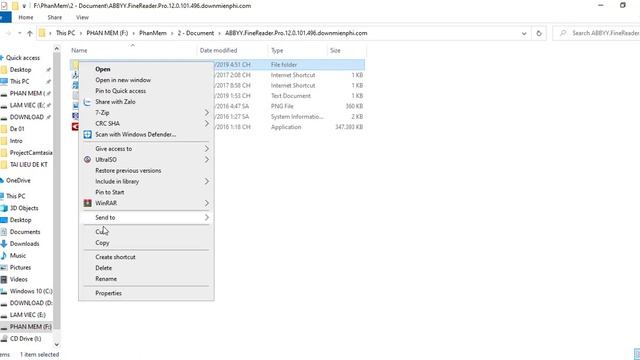Open Downloads in navigation pane

point(24,244)
